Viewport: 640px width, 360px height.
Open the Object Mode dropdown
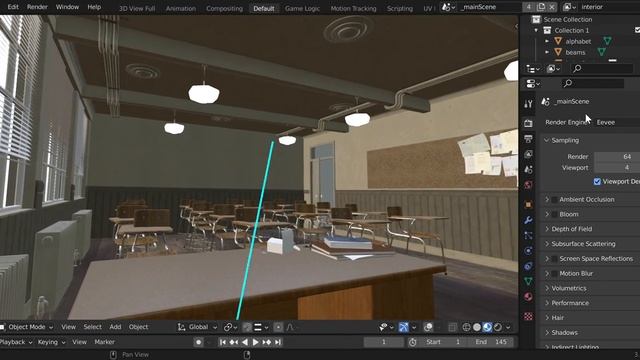pos(27,327)
